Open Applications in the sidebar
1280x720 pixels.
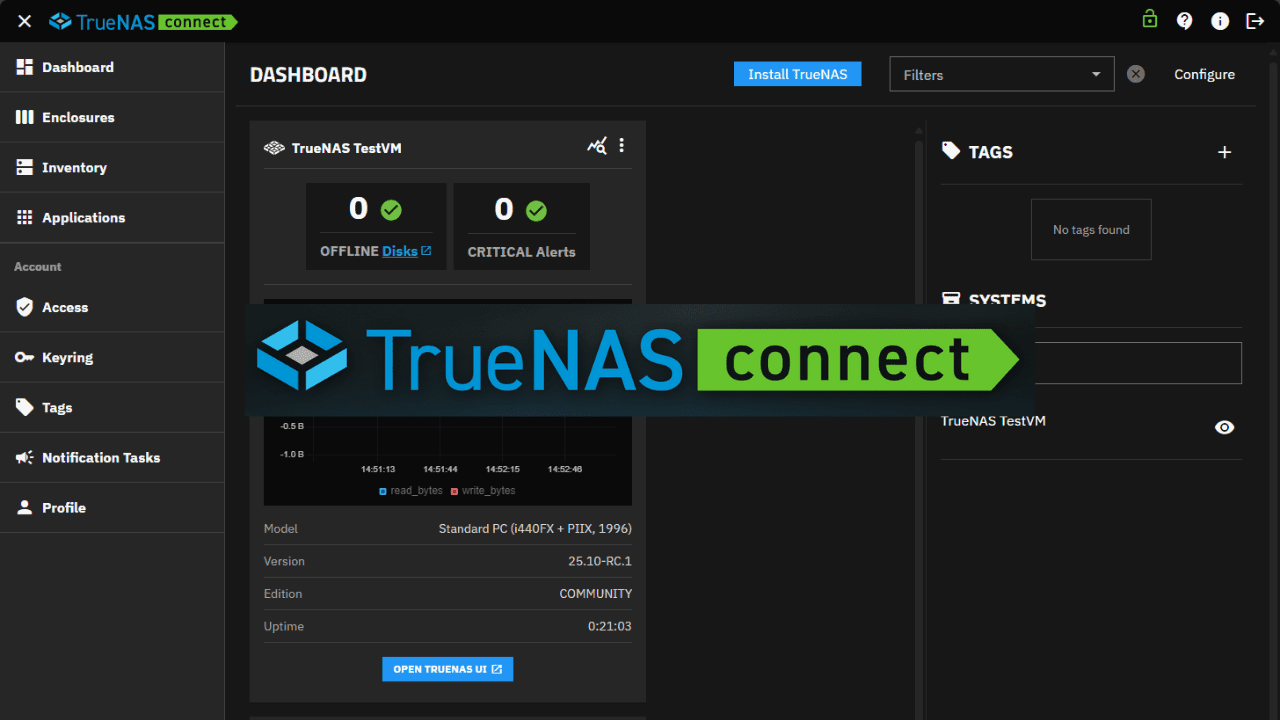point(112,217)
